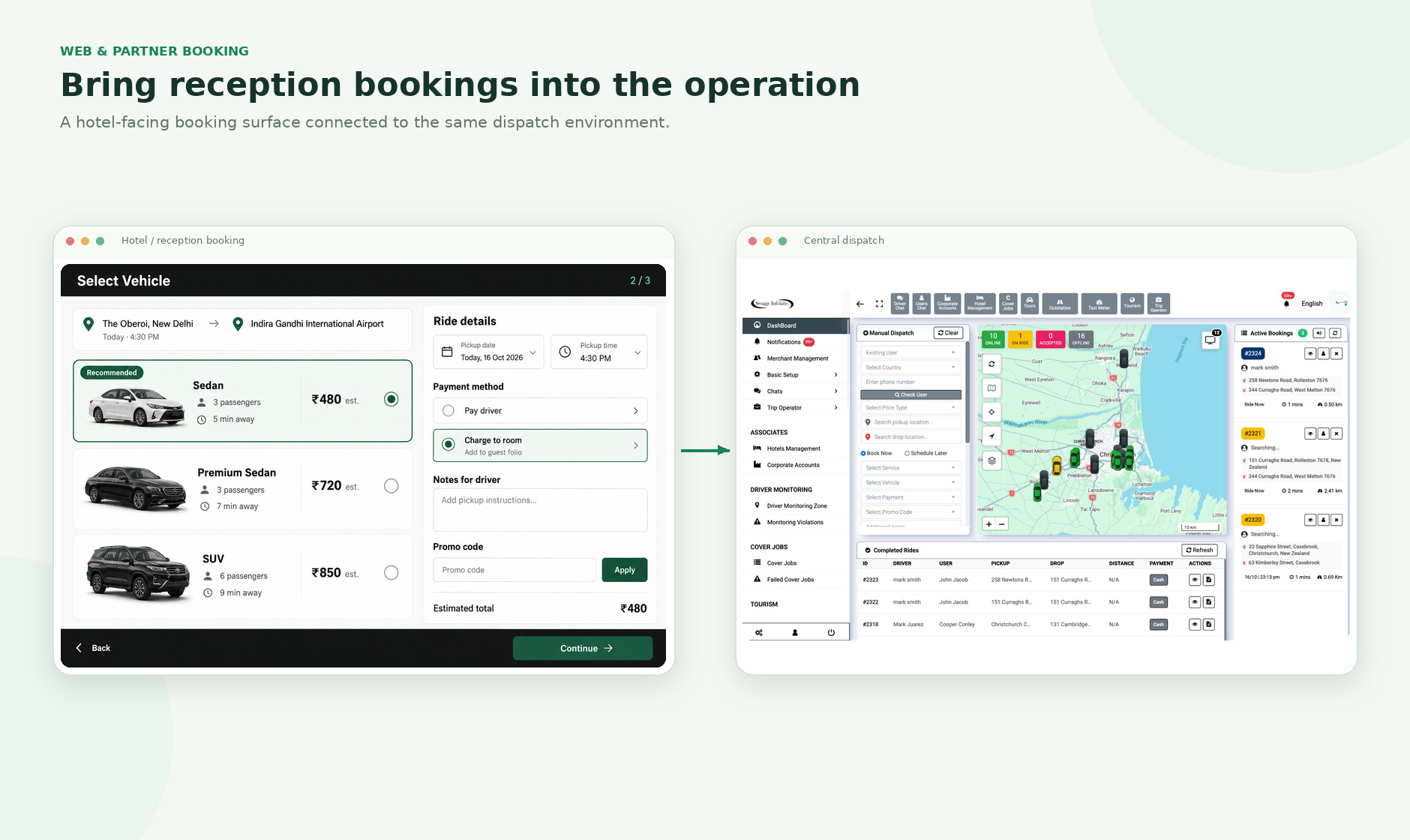Open Driver Chat in dispatch toolbar
1410x840 pixels.
point(900,303)
